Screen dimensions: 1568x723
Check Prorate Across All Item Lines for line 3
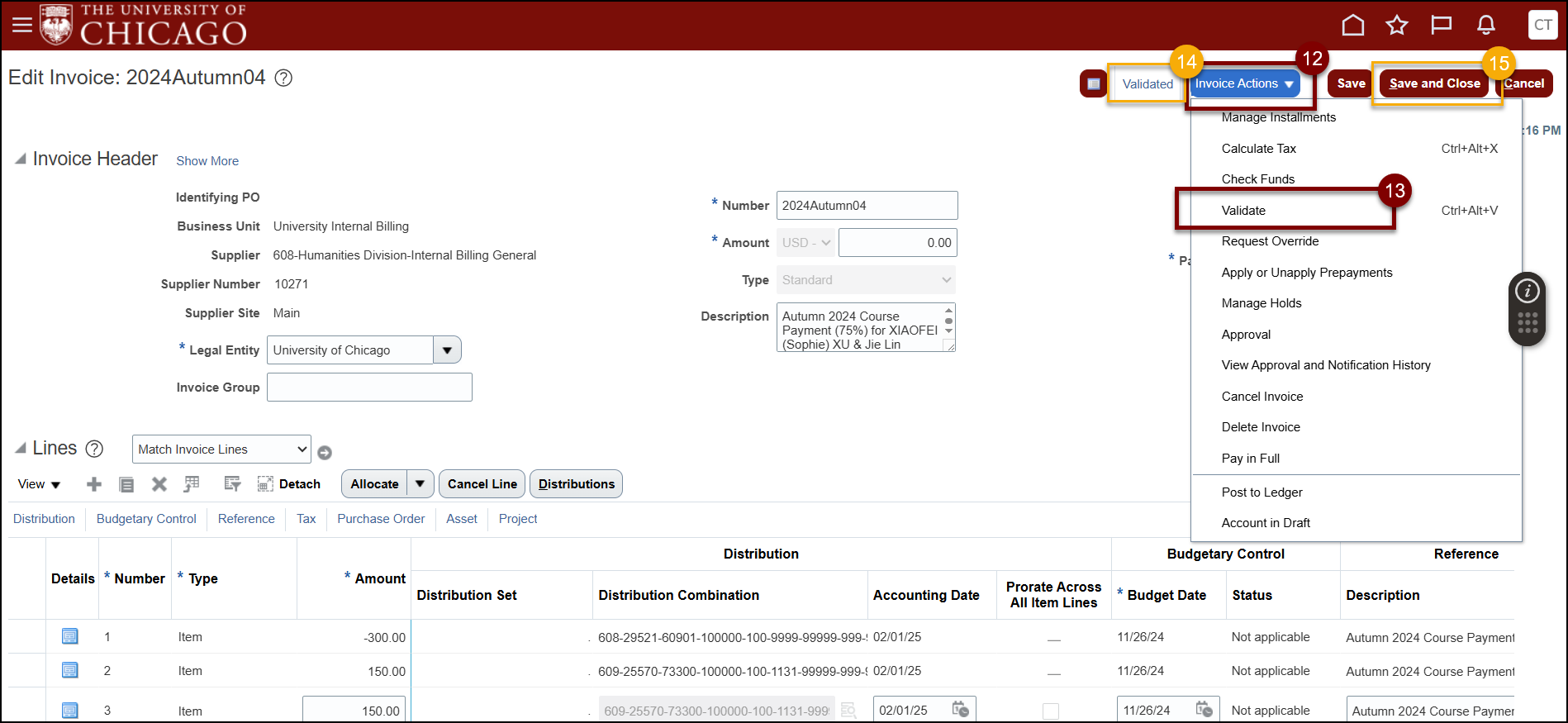point(1051,711)
